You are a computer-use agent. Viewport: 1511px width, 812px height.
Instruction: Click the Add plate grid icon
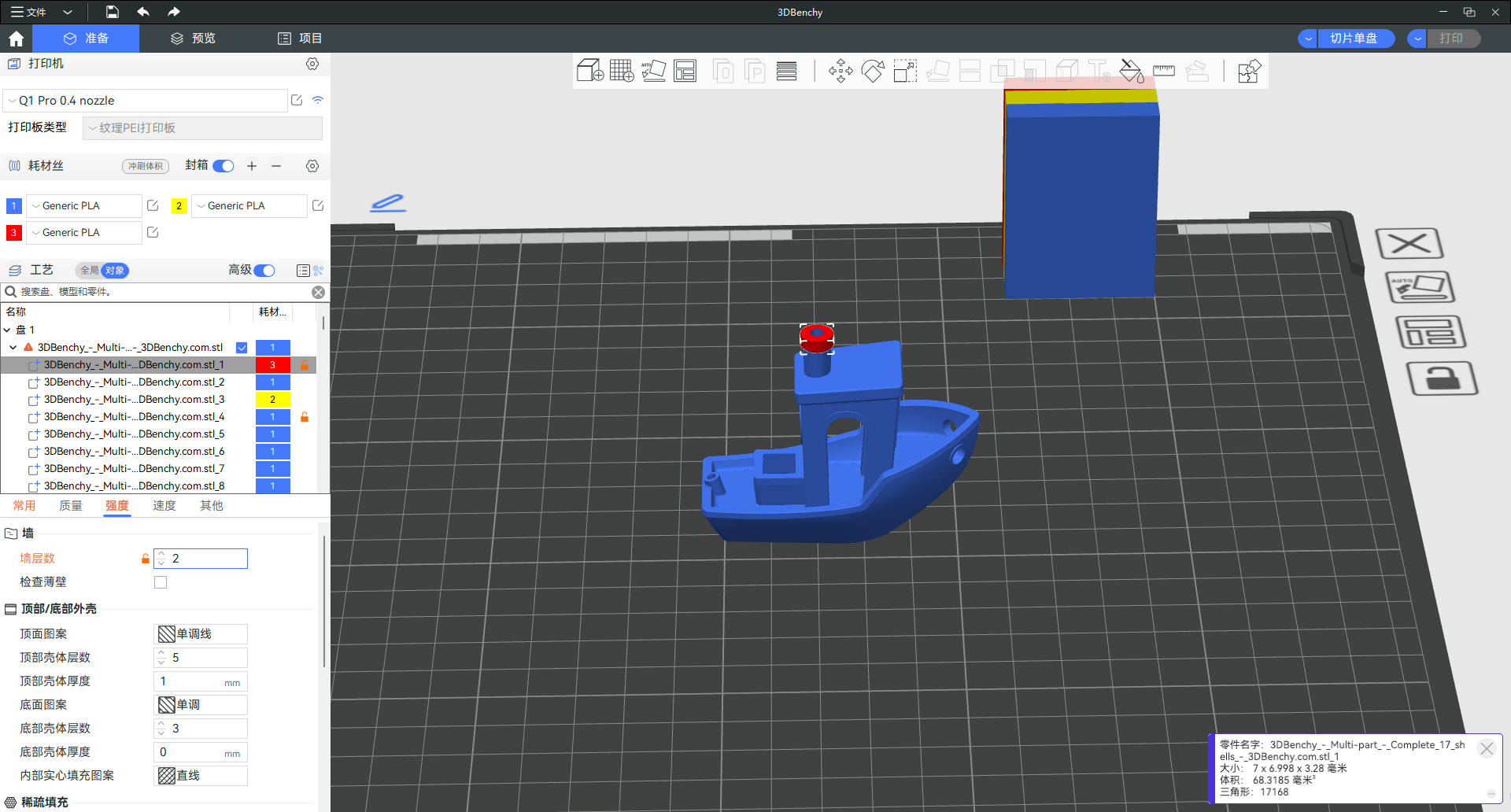(621, 71)
